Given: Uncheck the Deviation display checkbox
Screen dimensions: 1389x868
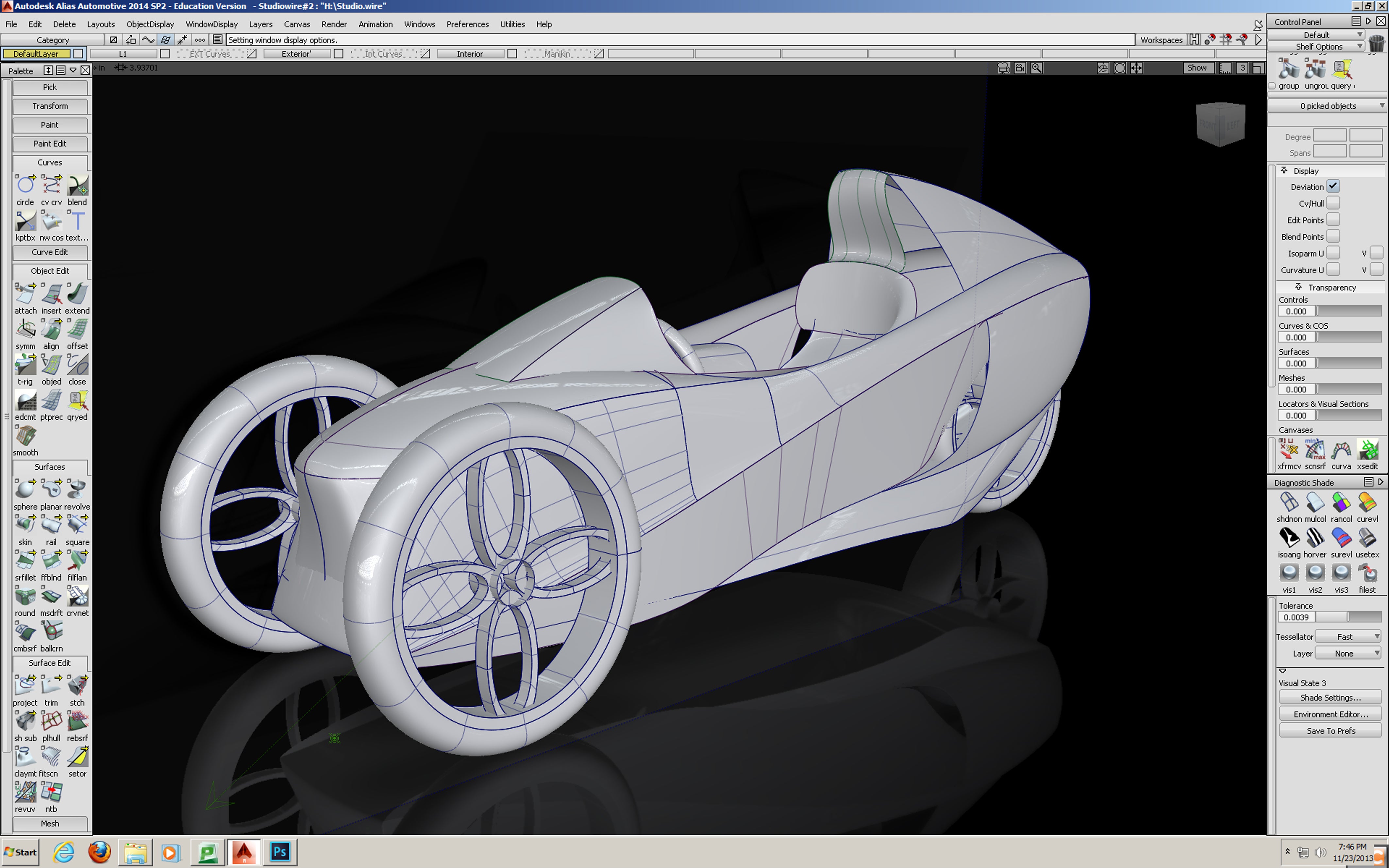Looking at the screenshot, I should point(1333,187).
